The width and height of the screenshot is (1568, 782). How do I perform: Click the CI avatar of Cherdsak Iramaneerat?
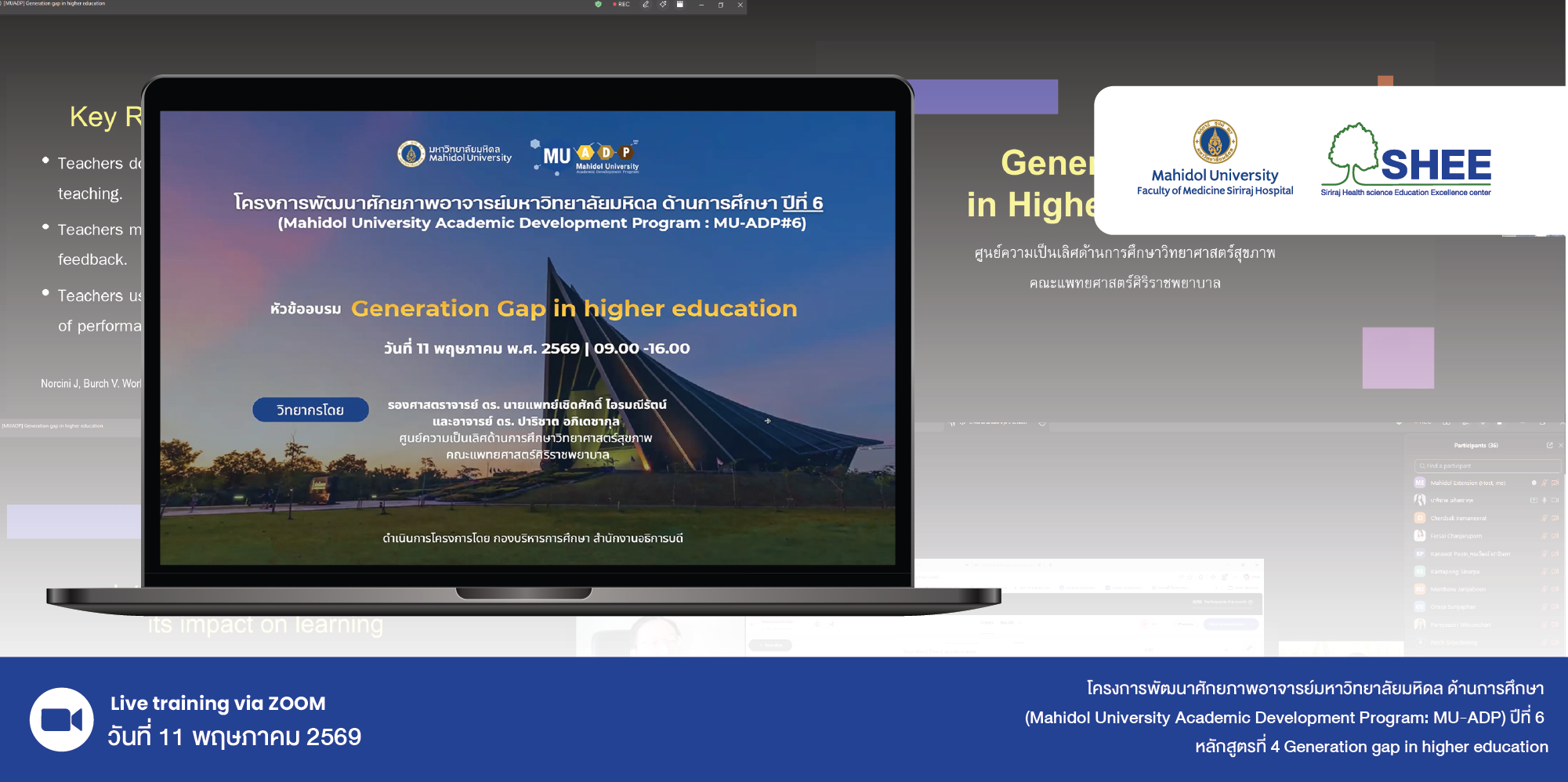[1420, 518]
